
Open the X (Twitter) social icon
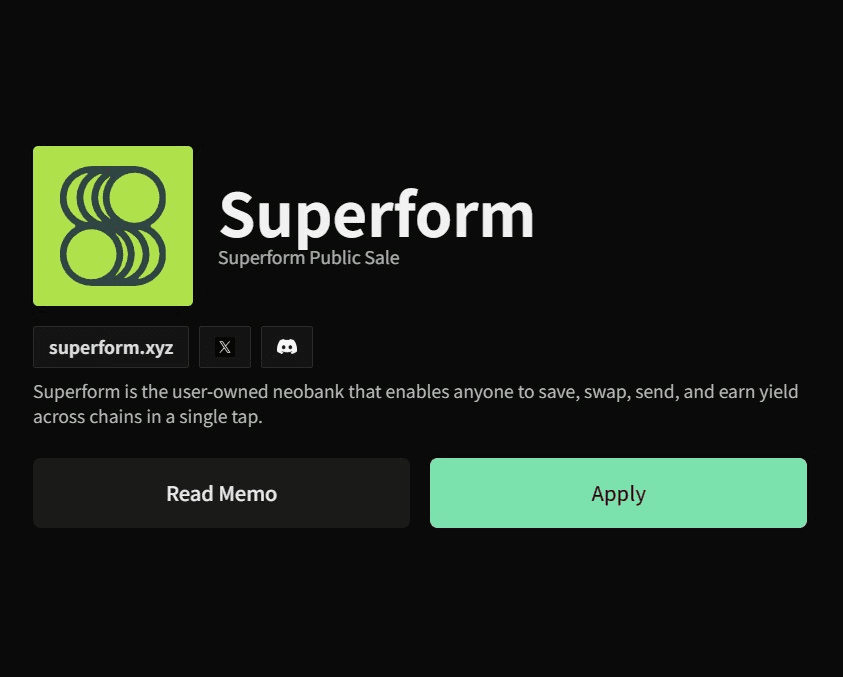(x=225, y=347)
